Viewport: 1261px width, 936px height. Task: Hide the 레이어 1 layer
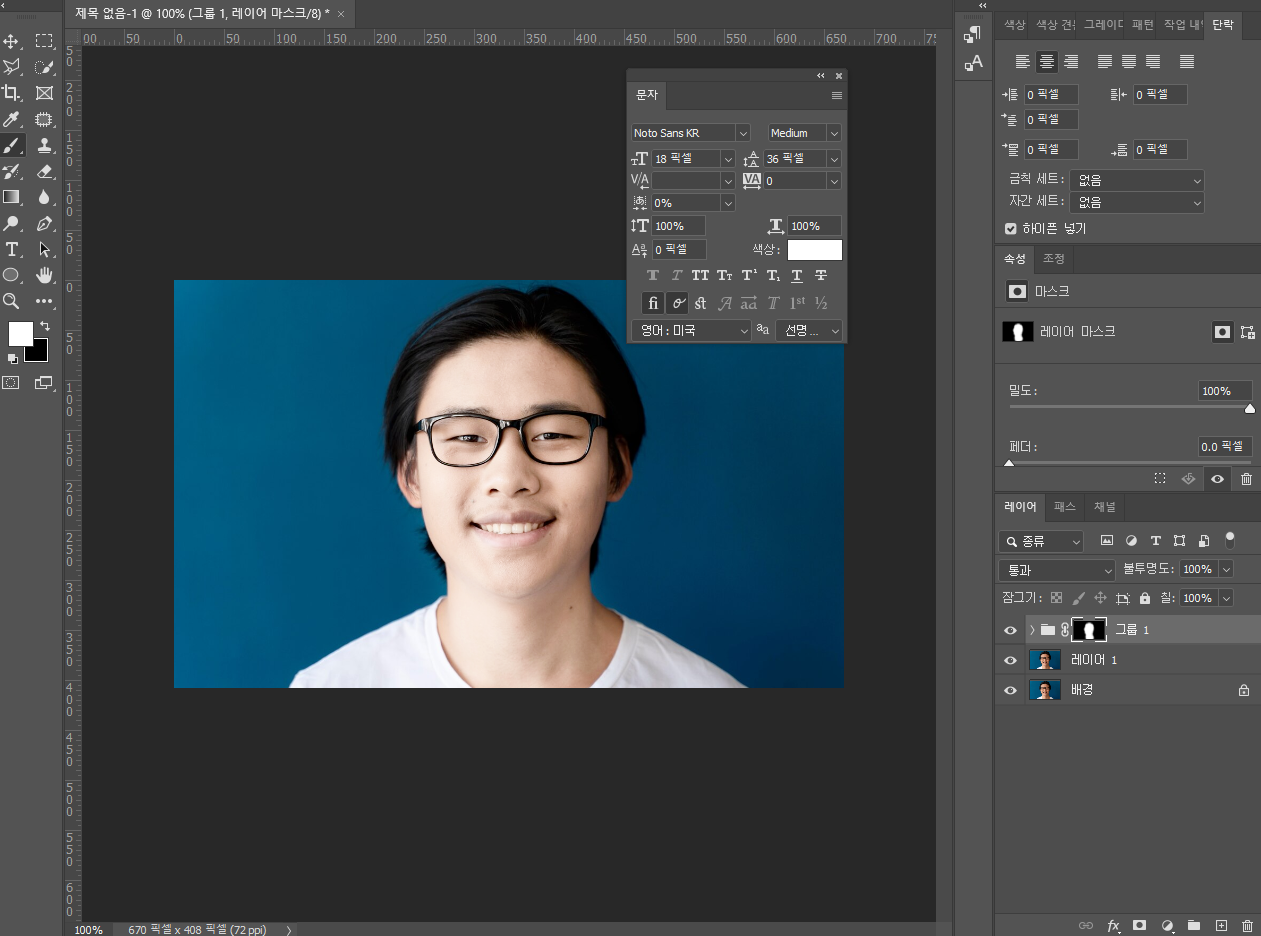click(1010, 661)
